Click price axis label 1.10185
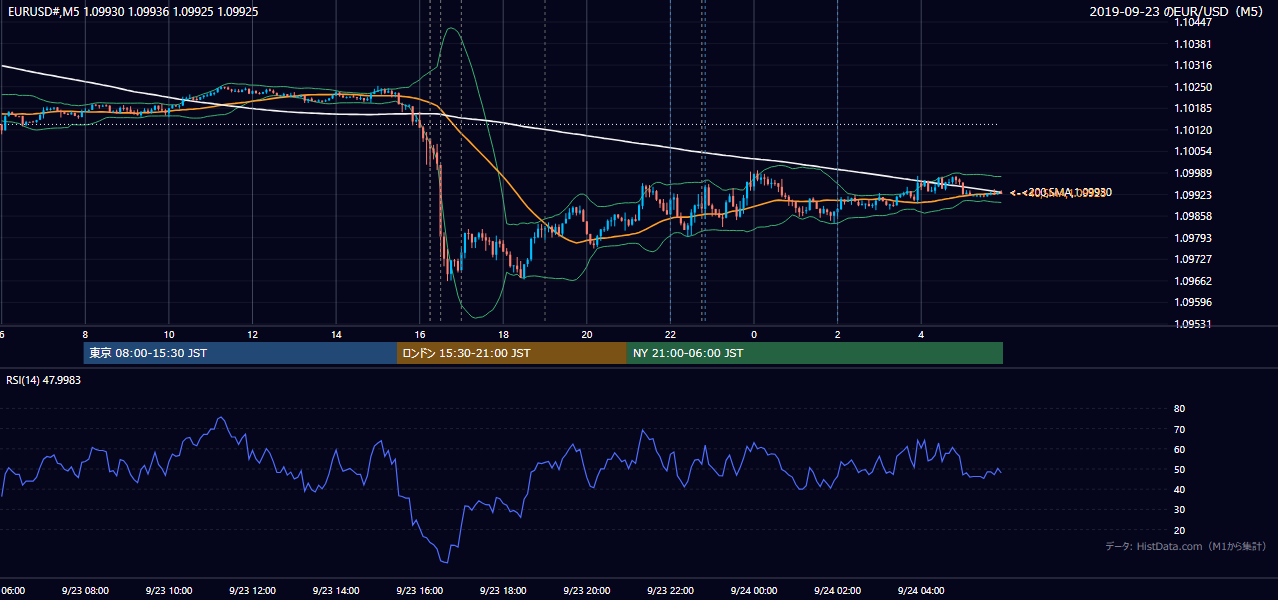This screenshot has height=600, width=1278. (1194, 109)
